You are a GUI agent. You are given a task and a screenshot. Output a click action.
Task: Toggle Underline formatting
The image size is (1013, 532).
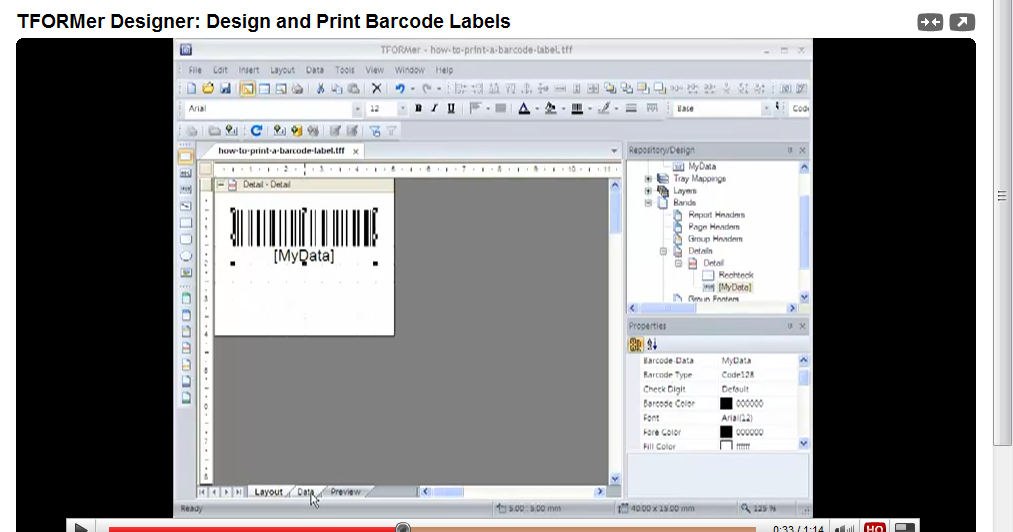click(x=451, y=109)
